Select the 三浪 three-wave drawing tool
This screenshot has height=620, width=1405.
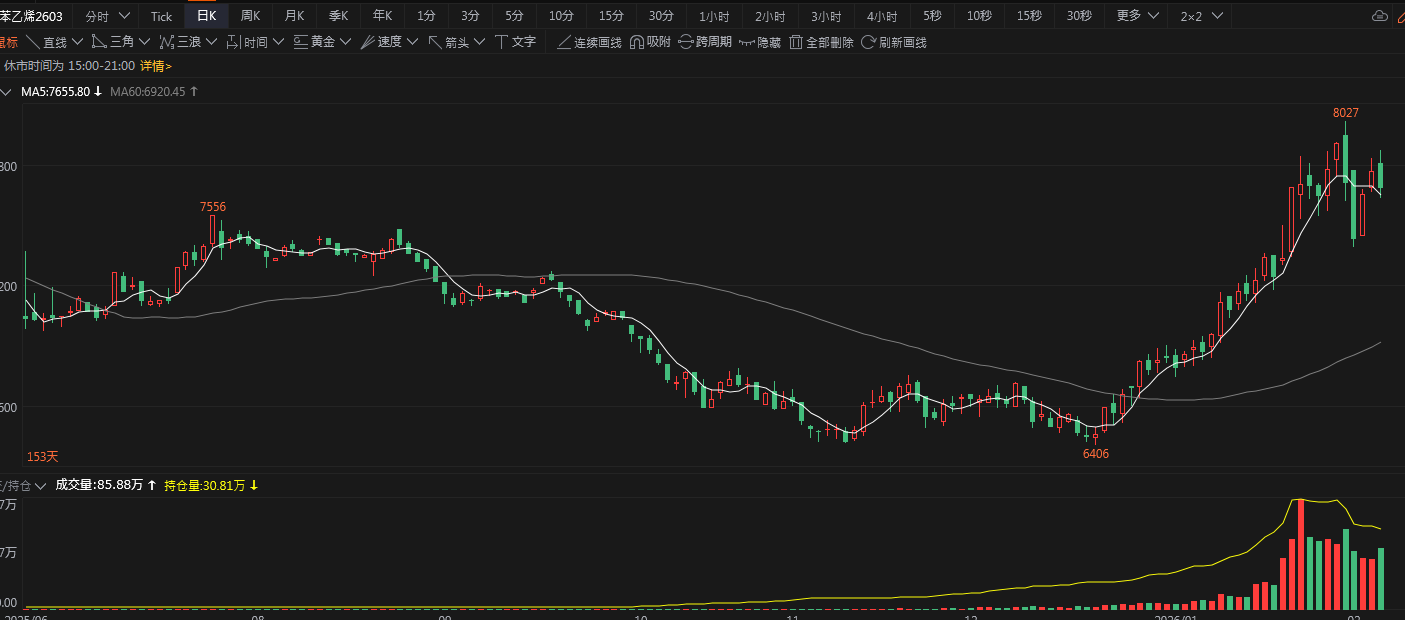180,42
